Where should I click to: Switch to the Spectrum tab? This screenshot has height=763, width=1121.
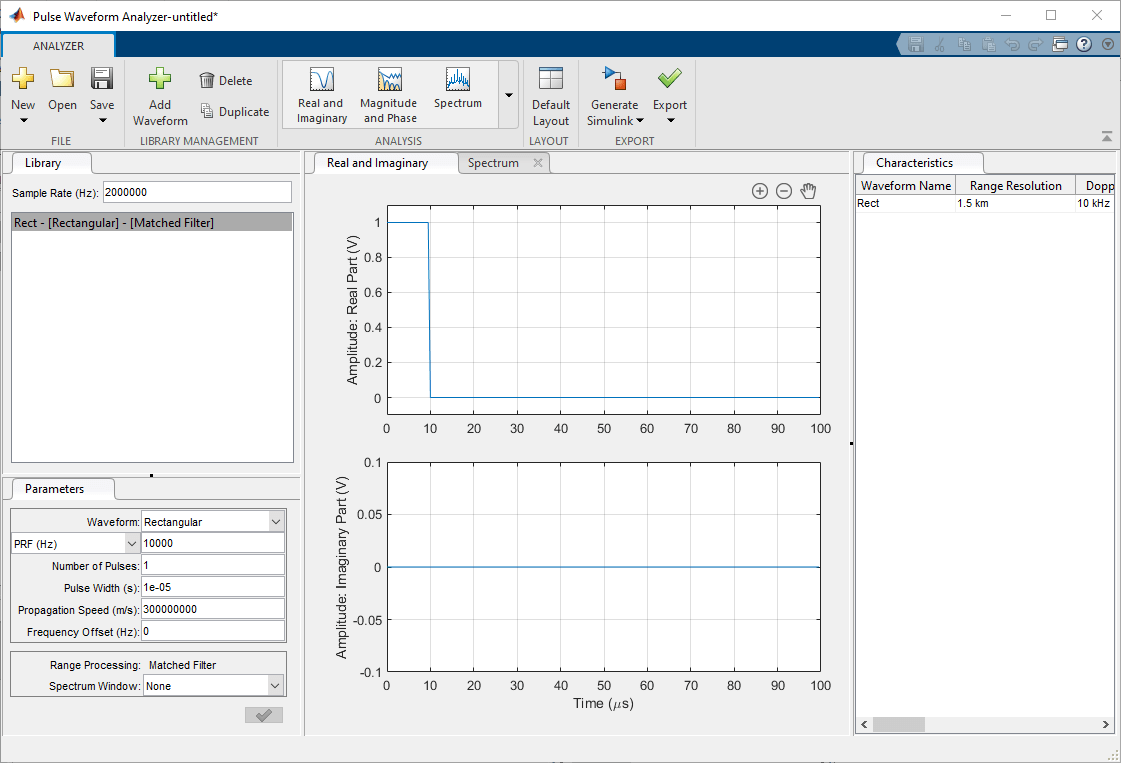[x=493, y=163]
